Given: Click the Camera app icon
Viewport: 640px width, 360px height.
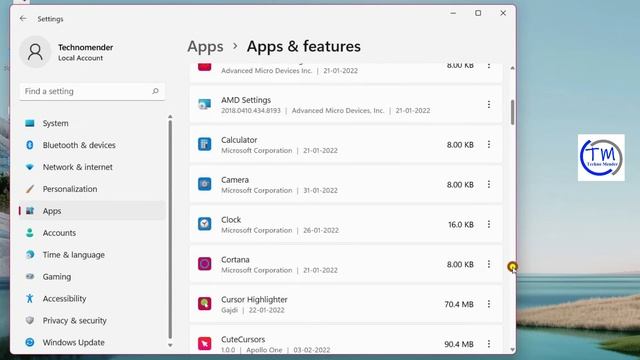Looking at the screenshot, I should (204, 184).
